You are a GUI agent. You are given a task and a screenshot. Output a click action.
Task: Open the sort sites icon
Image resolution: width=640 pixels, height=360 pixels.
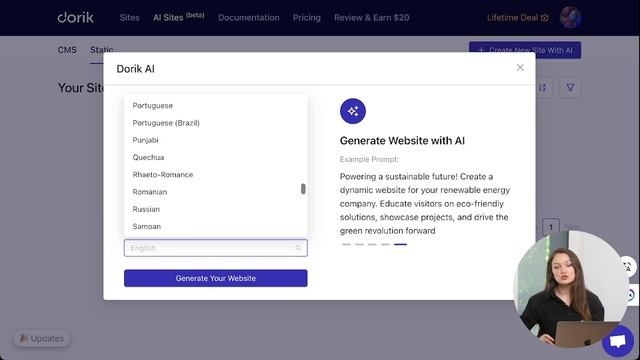point(542,88)
